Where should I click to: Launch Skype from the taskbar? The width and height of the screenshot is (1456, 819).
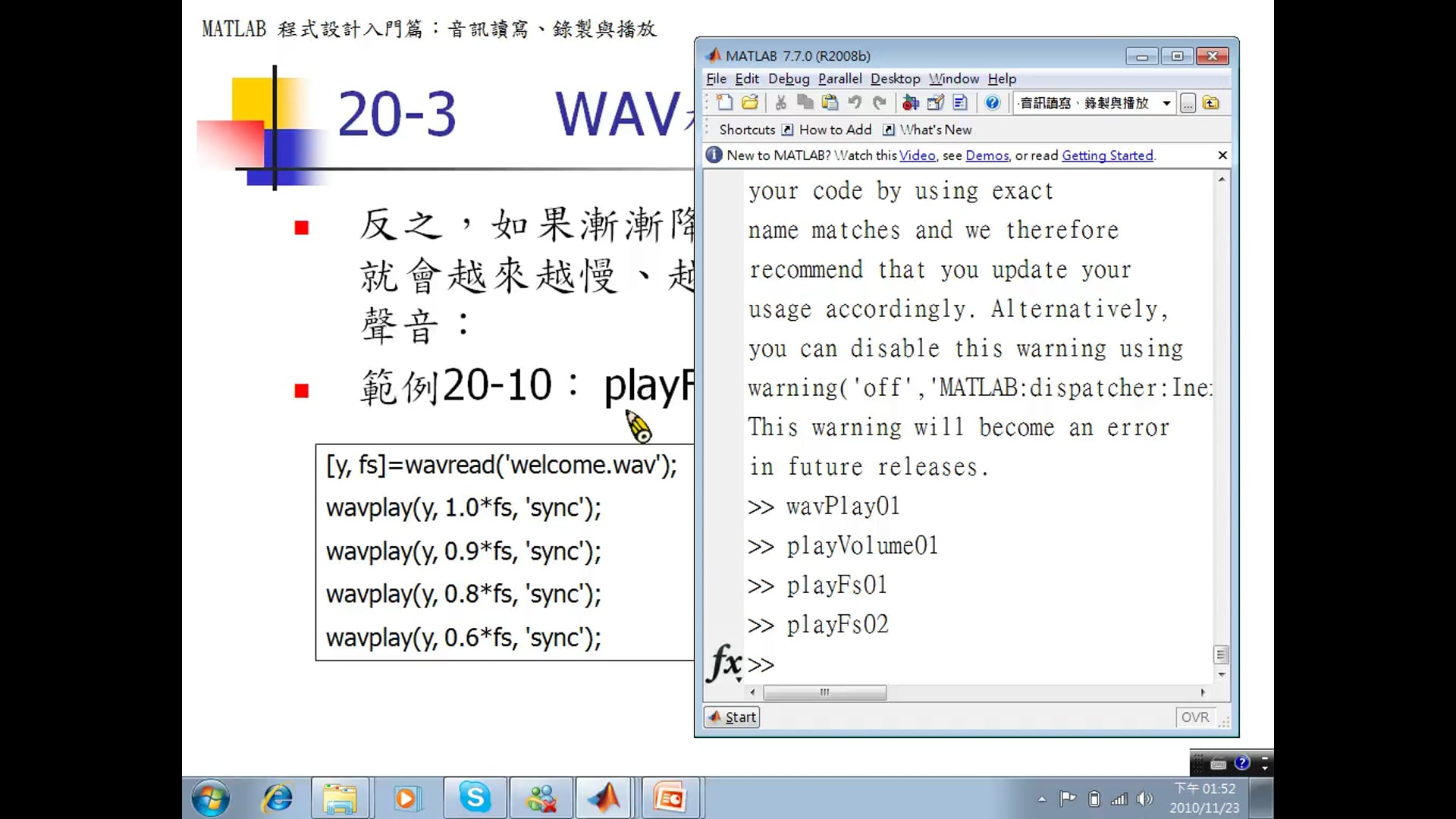(474, 798)
